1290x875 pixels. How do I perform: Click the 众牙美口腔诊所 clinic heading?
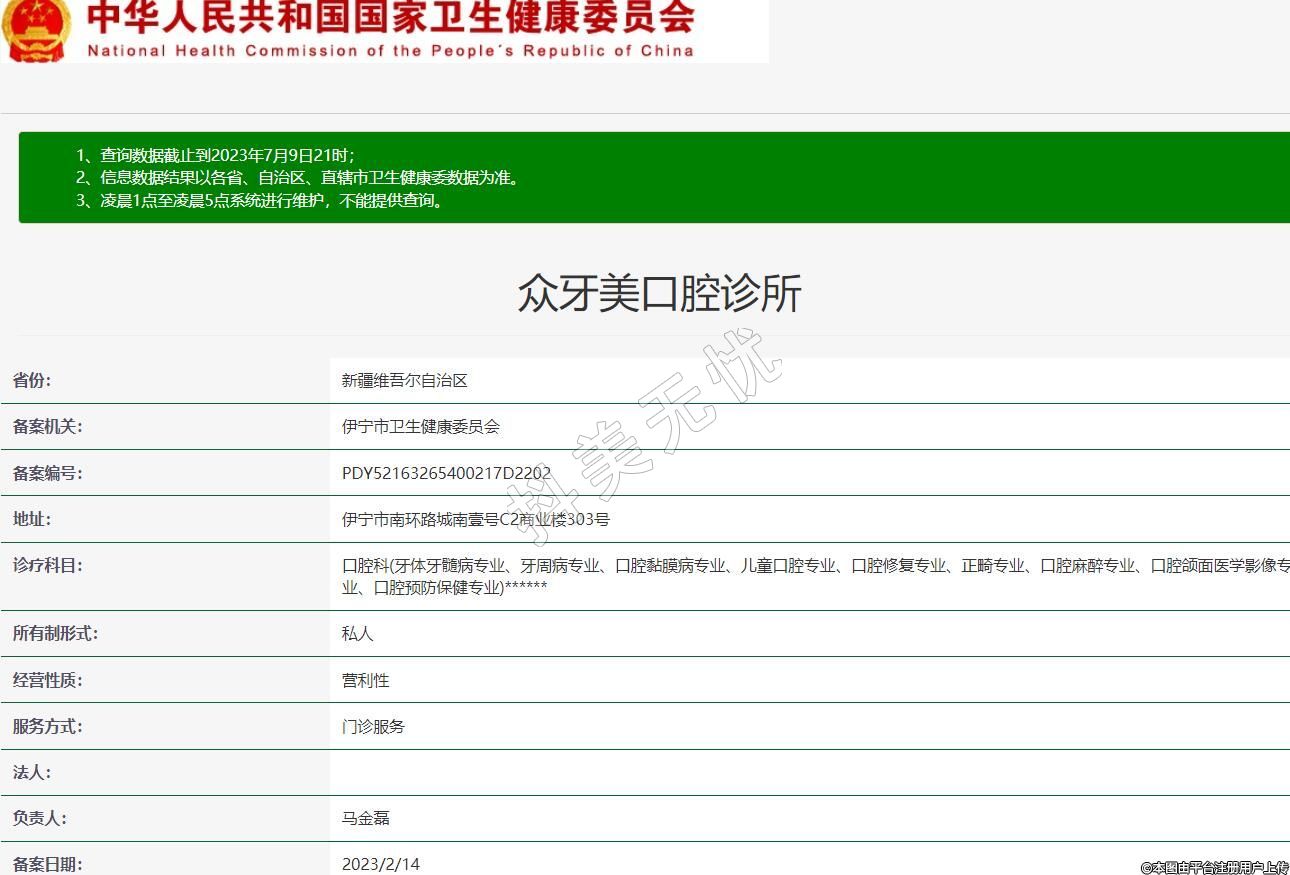(x=659, y=294)
